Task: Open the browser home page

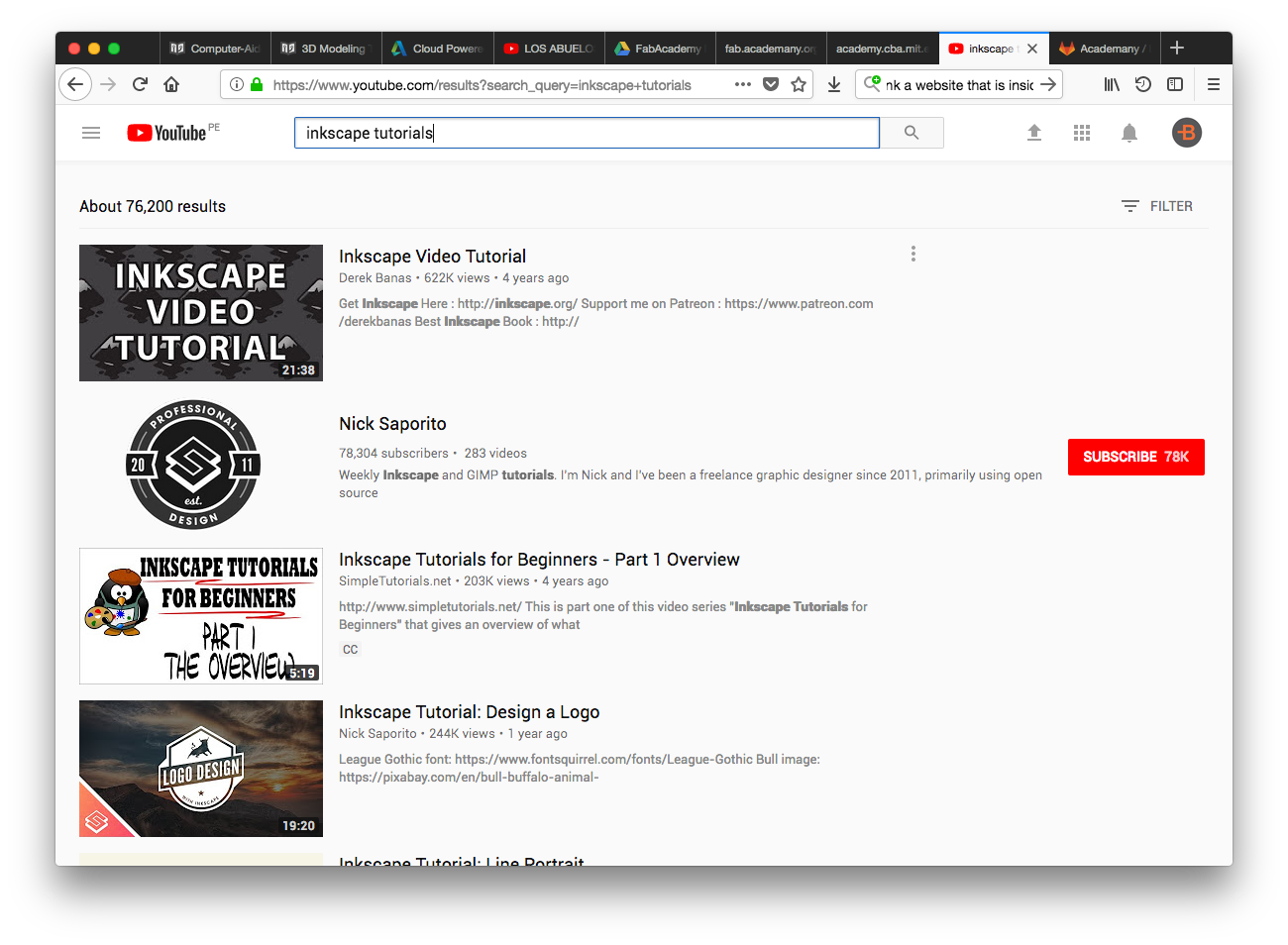Action: click(171, 84)
